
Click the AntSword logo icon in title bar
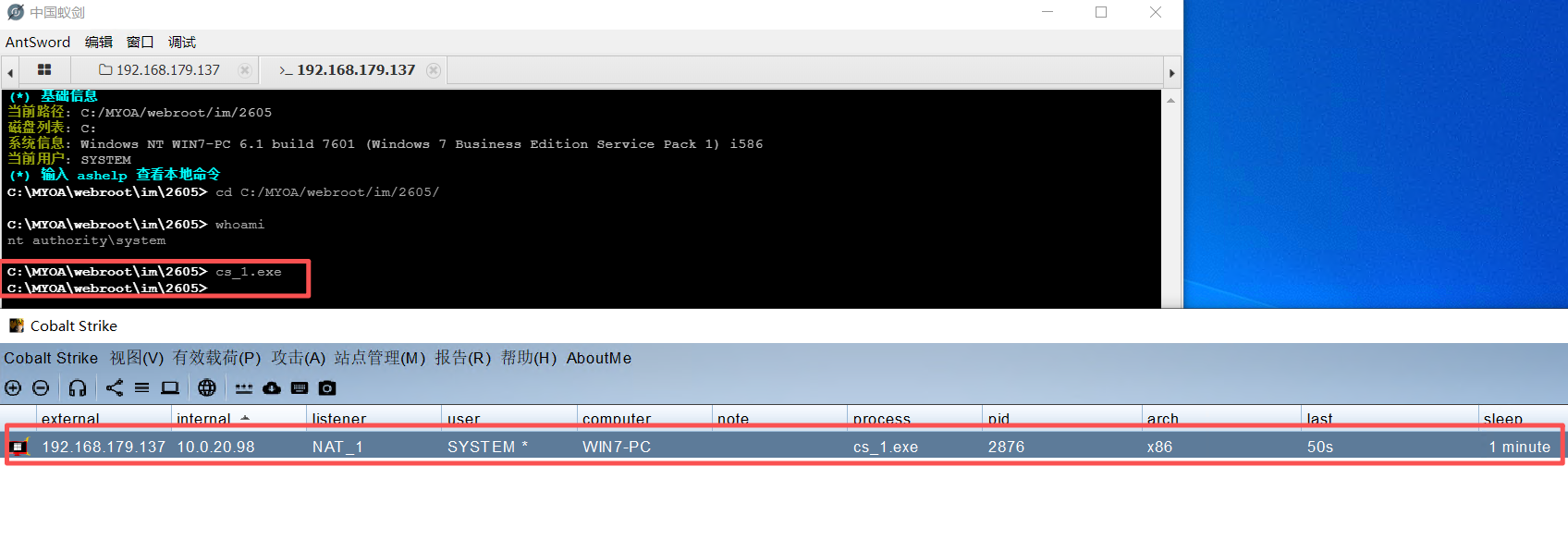coord(16,12)
